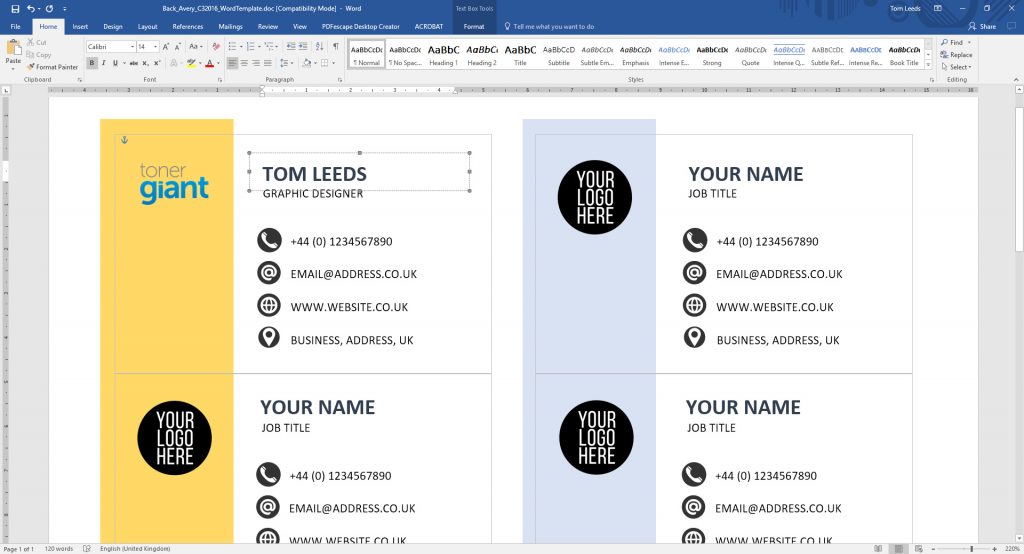Apply the Heading 1 style
Screen dimensions: 1024x554
[443, 54]
